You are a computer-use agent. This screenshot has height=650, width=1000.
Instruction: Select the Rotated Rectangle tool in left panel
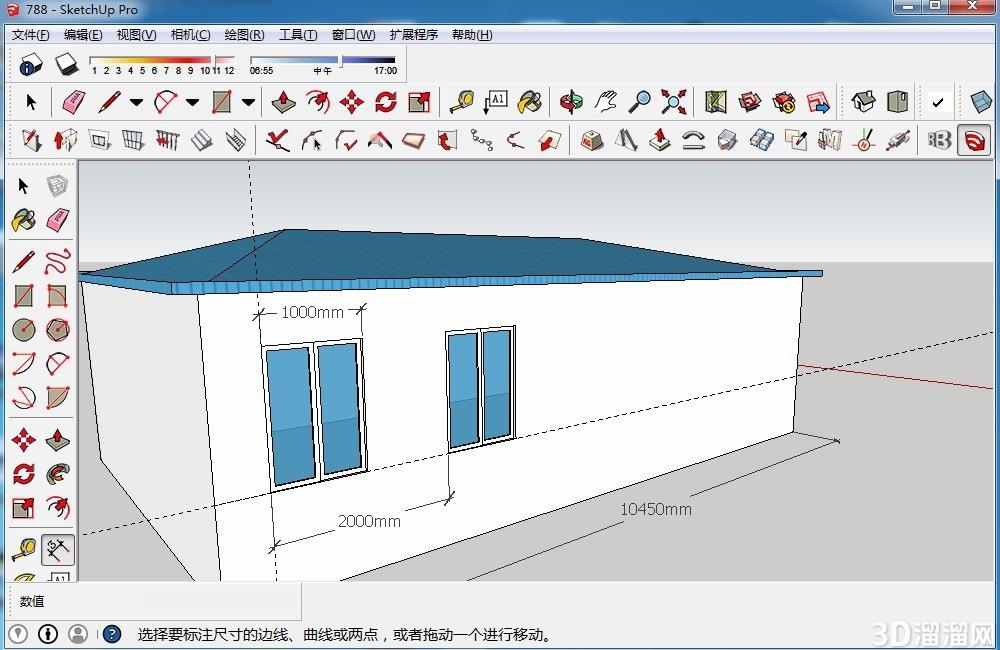[x=57, y=295]
